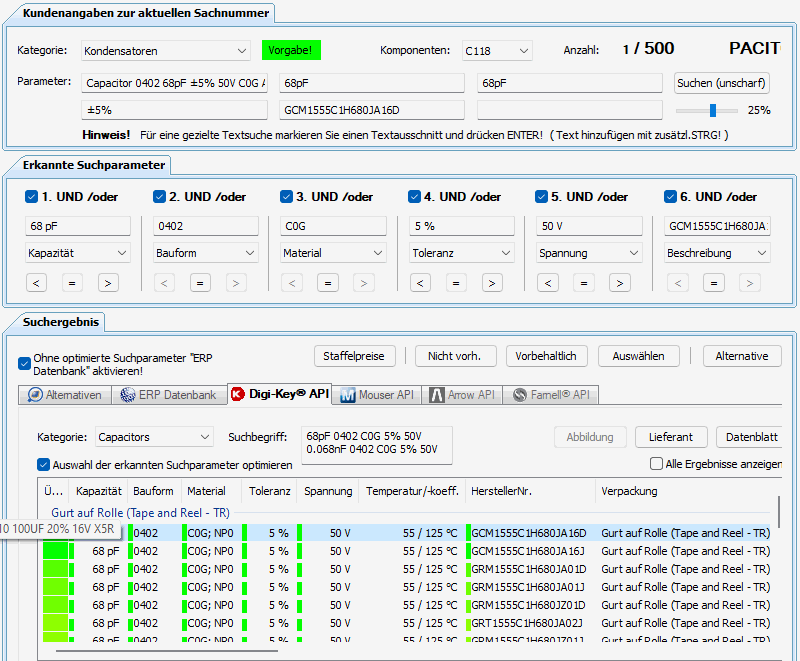Click the Staffelpreise button
800x661 pixels.
[x=355, y=356]
